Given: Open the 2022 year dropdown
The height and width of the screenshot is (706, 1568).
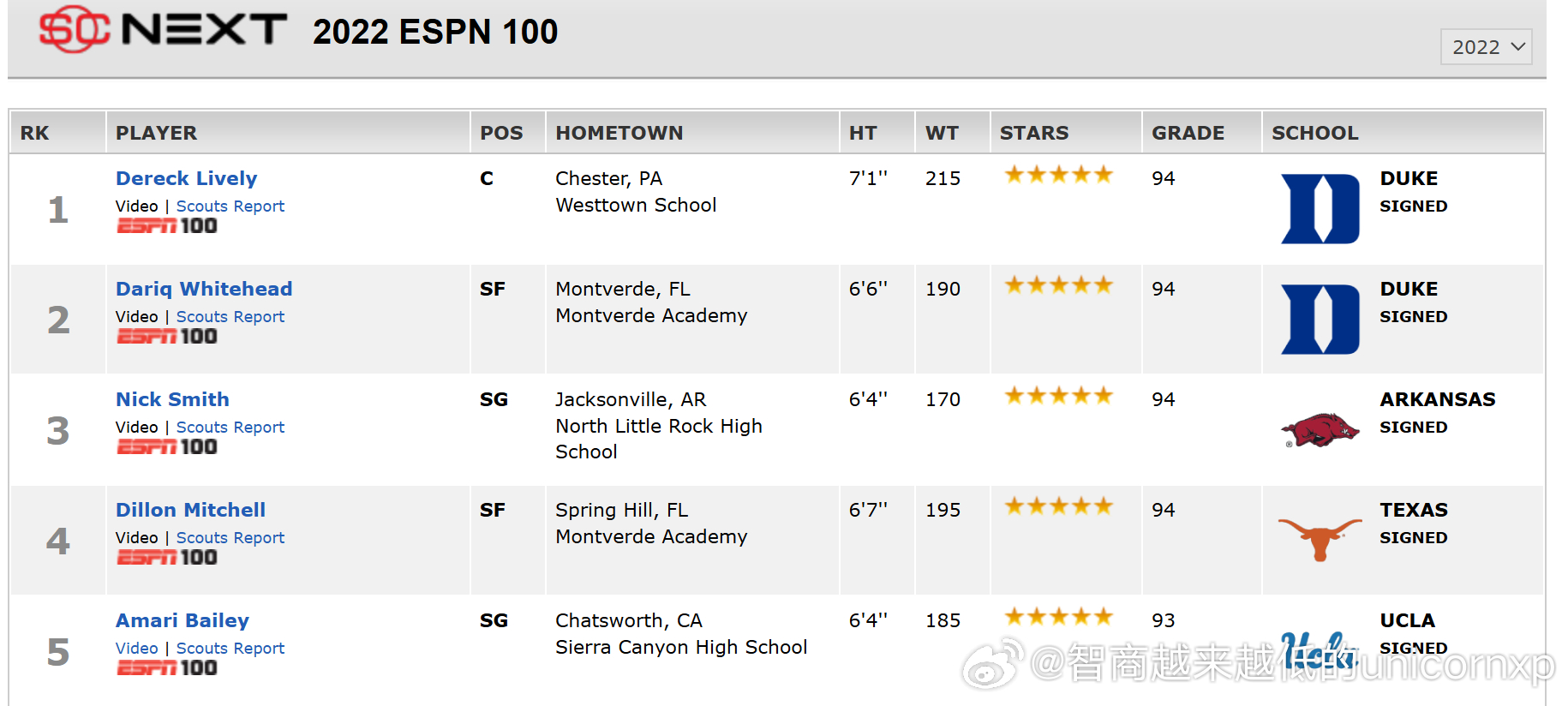Looking at the screenshot, I should pyautogui.click(x=1487, y=47).
